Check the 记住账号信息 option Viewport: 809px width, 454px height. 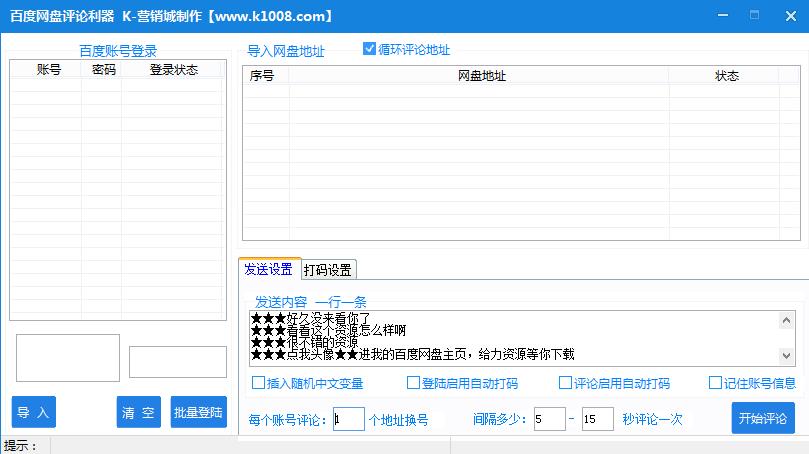(x=715, y=382)
